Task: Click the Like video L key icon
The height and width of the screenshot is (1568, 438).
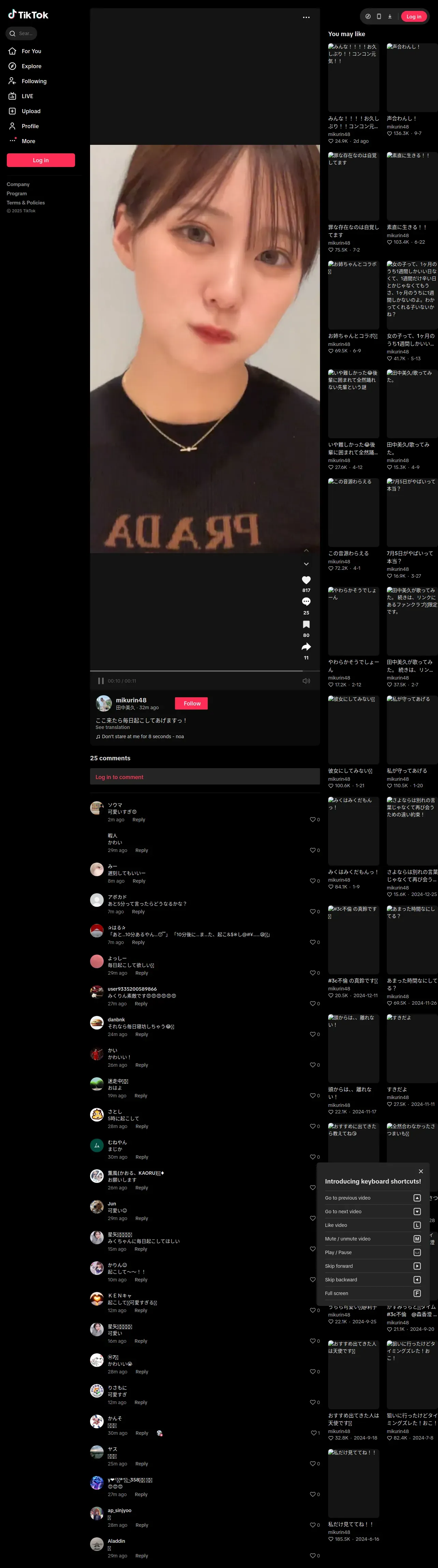Action: 417,1225
